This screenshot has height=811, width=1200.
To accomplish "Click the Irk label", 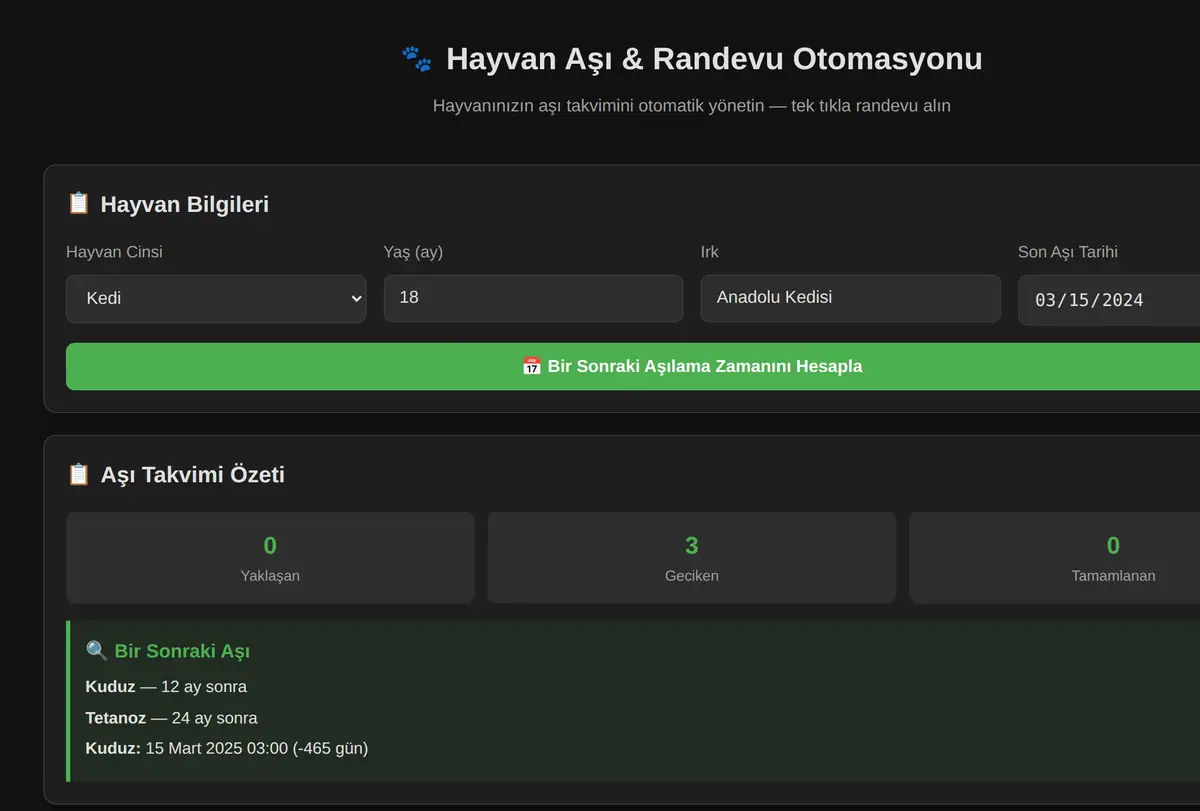I will [710, 252].
